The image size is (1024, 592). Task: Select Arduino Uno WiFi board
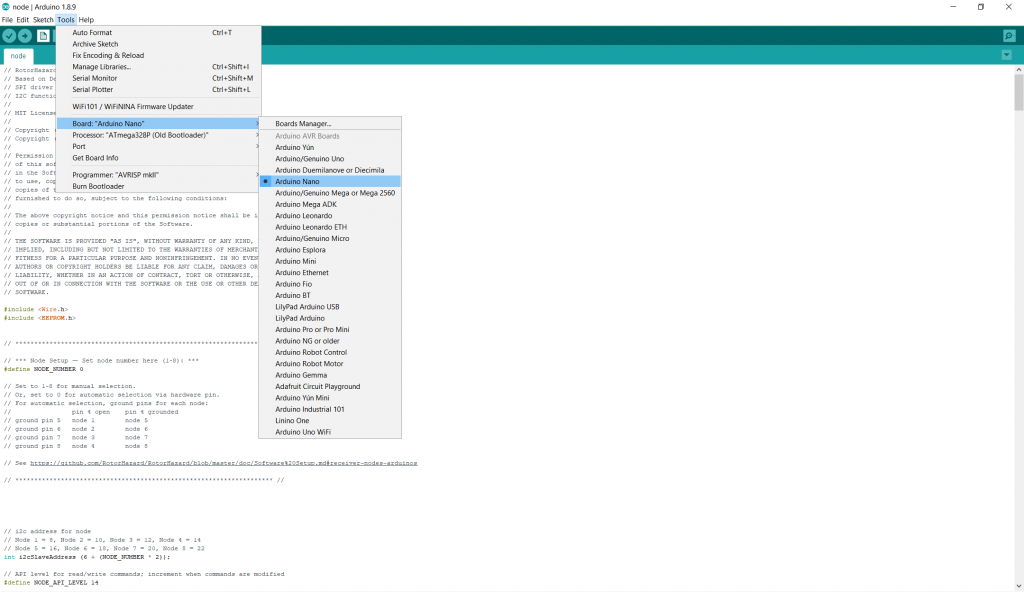(x=330, y=432)
